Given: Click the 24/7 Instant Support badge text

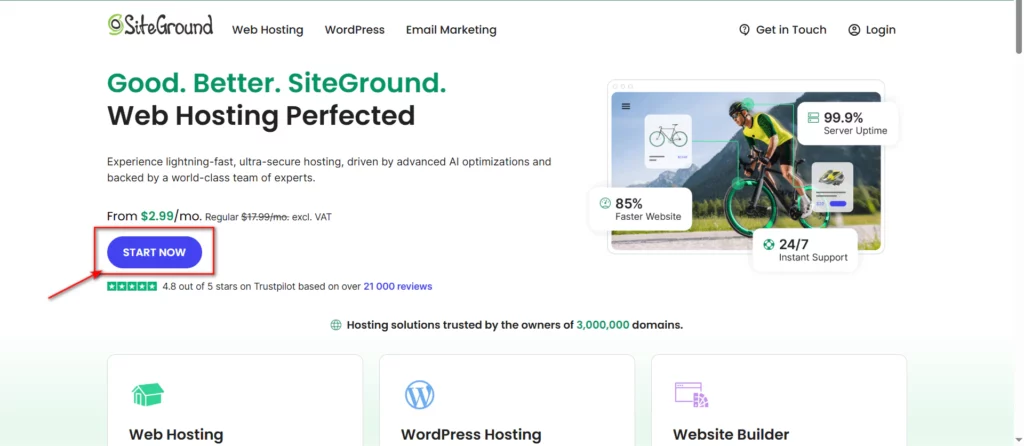Looking at the screenshot, I should coord(813,251).
